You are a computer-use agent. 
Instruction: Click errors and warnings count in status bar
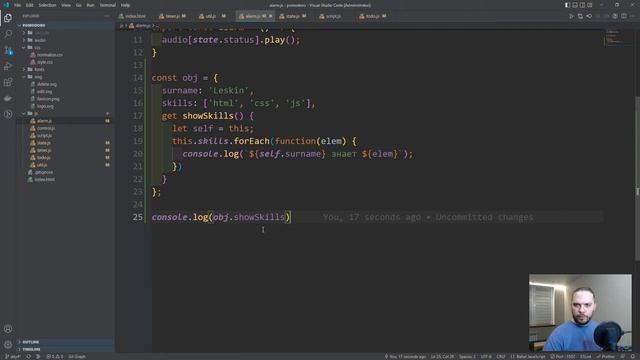click(x=55, y=357)
